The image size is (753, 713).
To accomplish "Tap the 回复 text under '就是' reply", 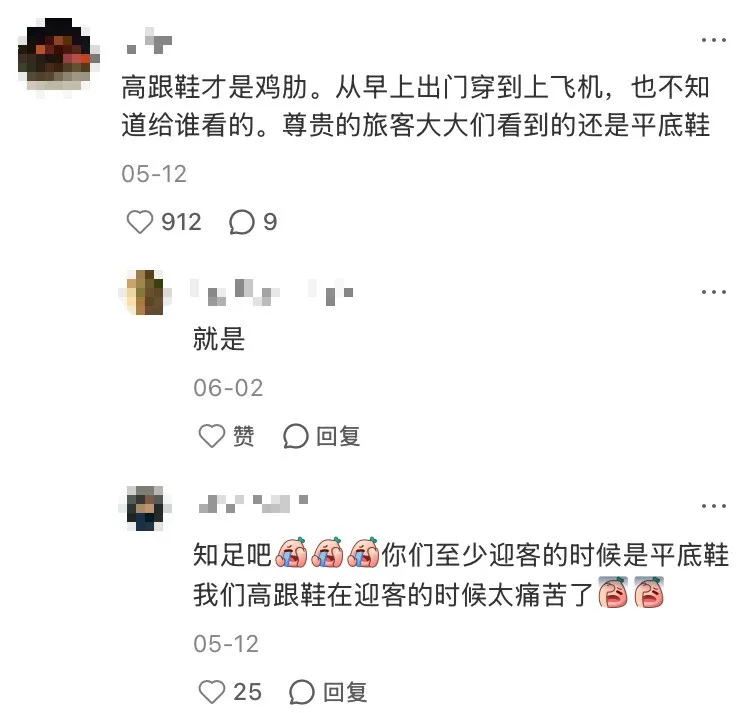I will [338, 436].
